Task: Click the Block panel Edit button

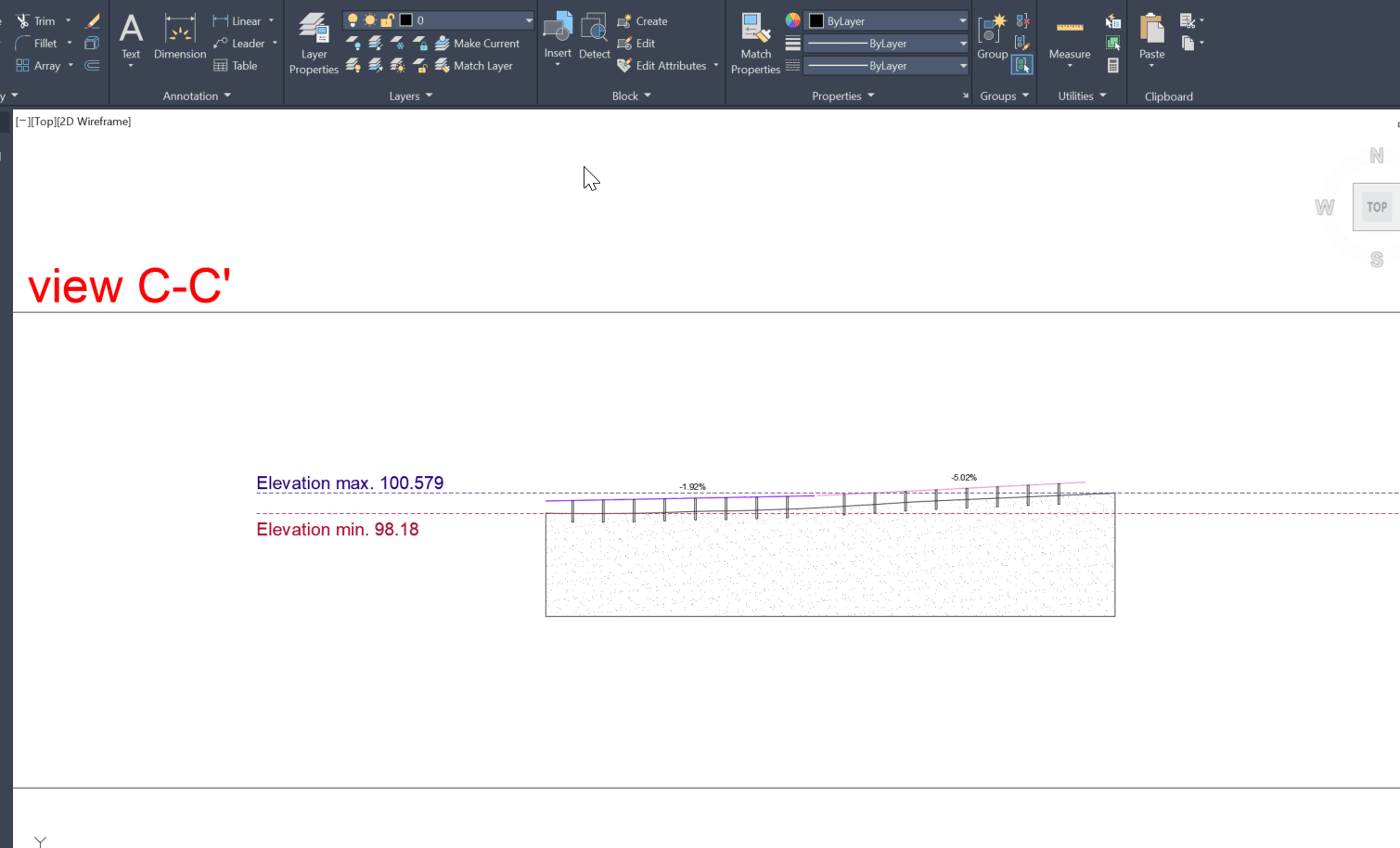Action: click(x=636, y=43)
